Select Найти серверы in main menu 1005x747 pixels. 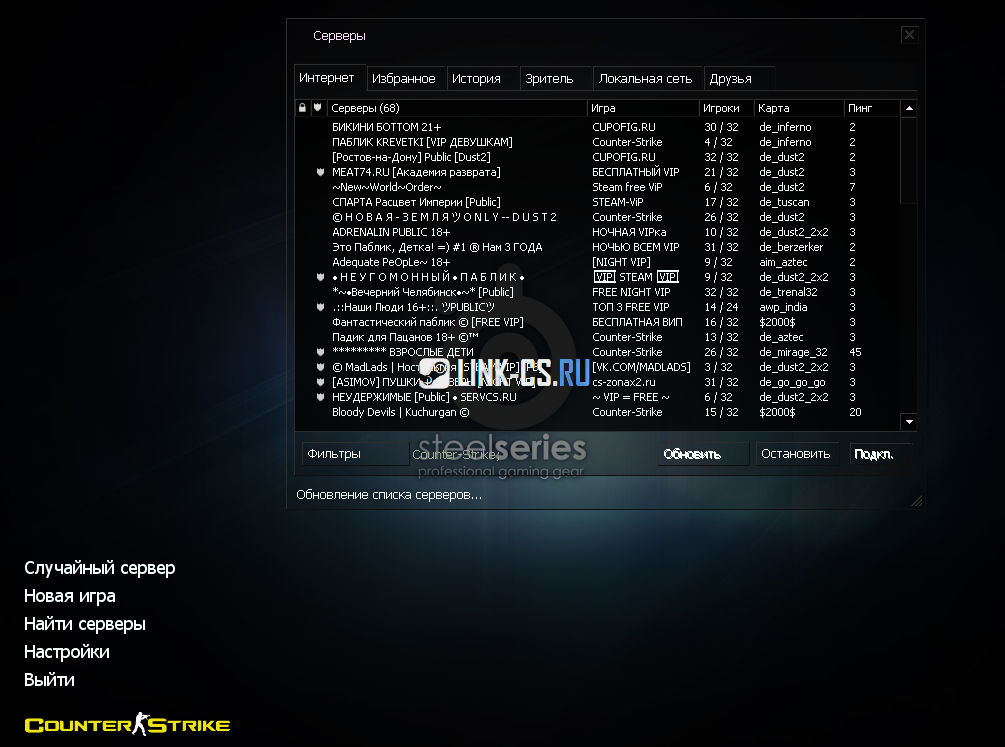[85, 624]
